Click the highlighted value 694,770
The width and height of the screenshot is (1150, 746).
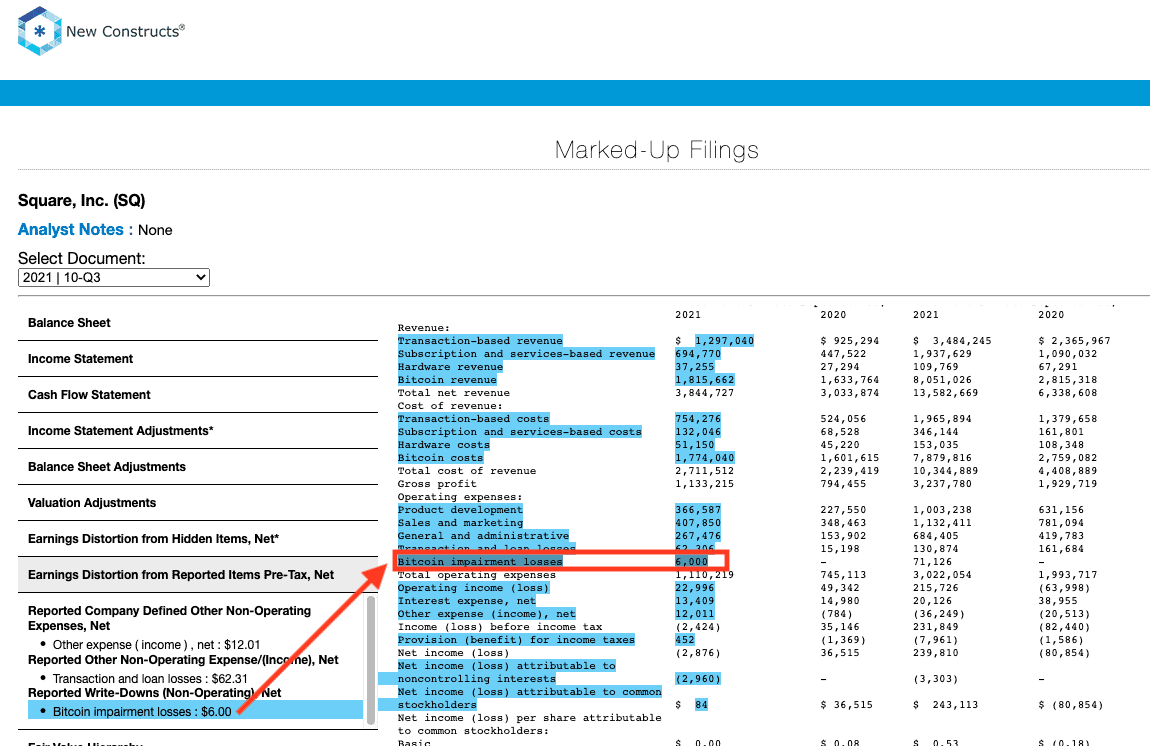click(x=697, y=354)
